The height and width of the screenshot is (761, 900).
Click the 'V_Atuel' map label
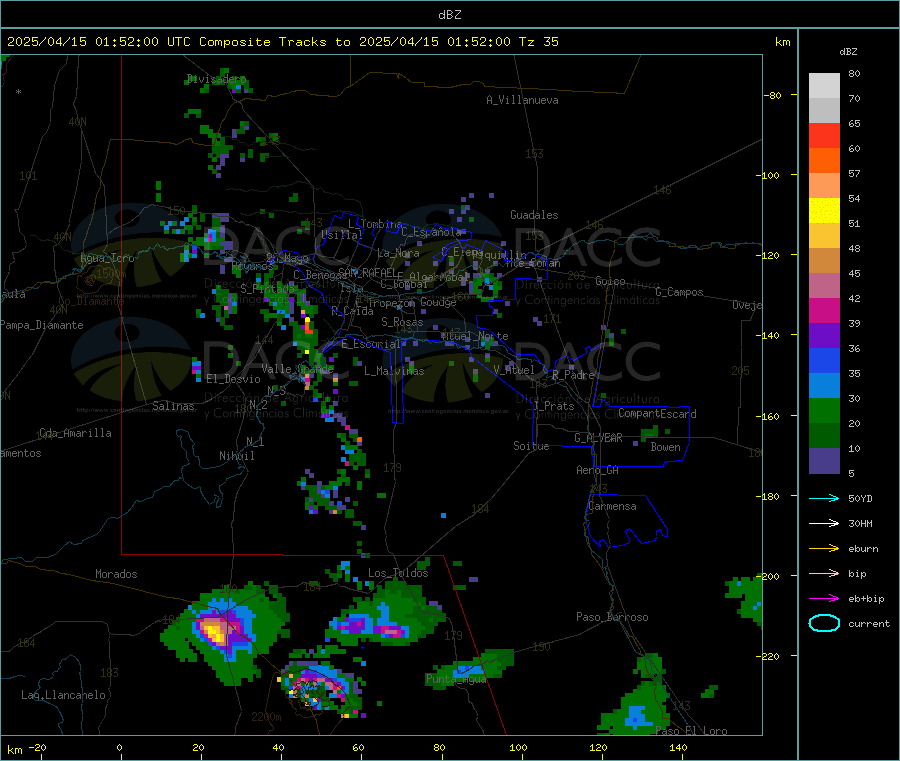514,370
